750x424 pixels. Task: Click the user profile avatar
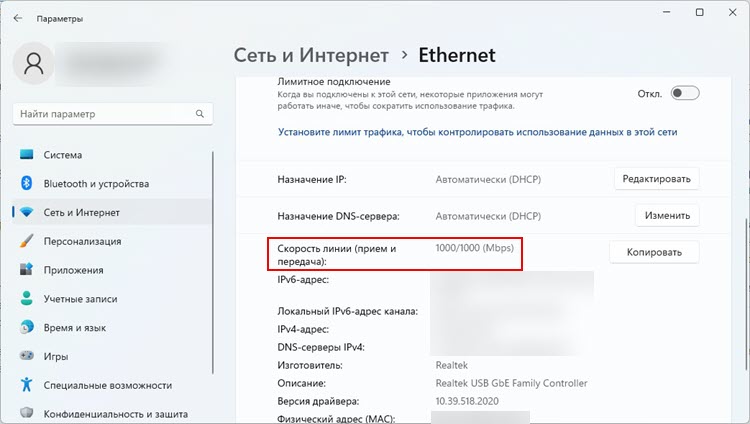(x=34, y=64)
